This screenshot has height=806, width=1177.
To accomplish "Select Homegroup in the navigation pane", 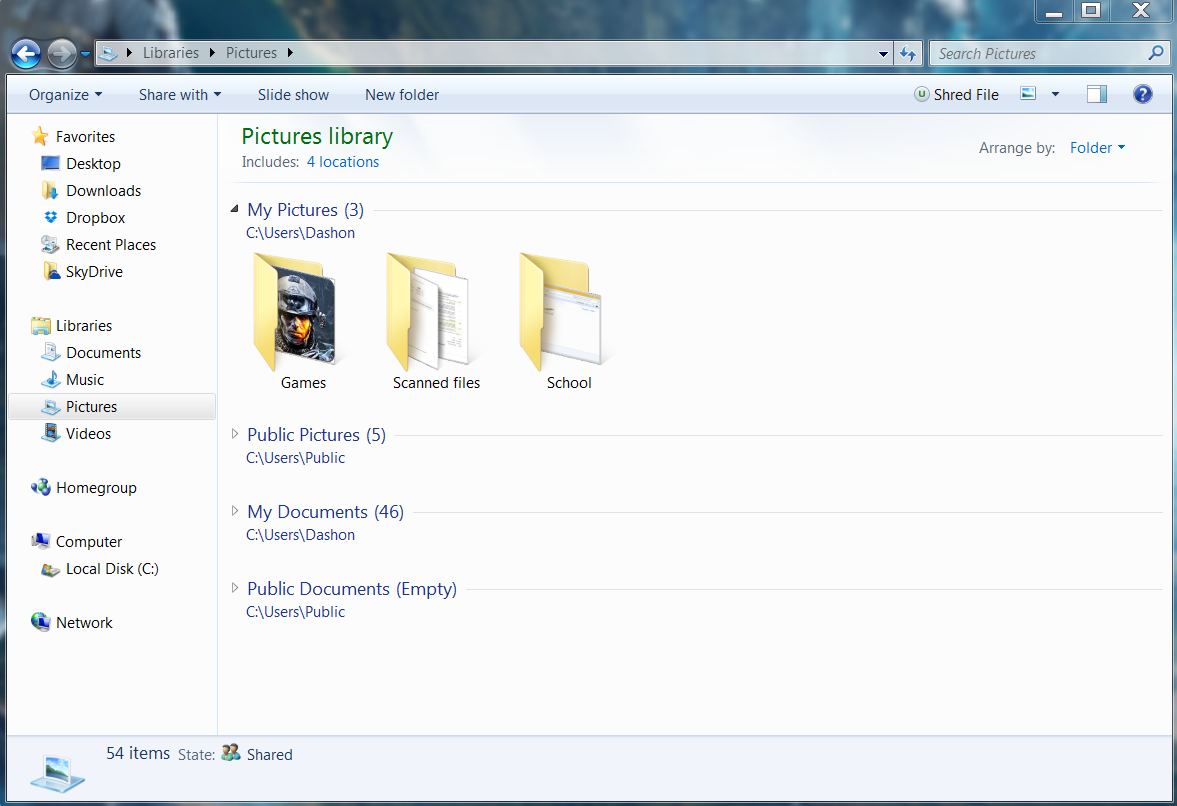I will [95, 488].
